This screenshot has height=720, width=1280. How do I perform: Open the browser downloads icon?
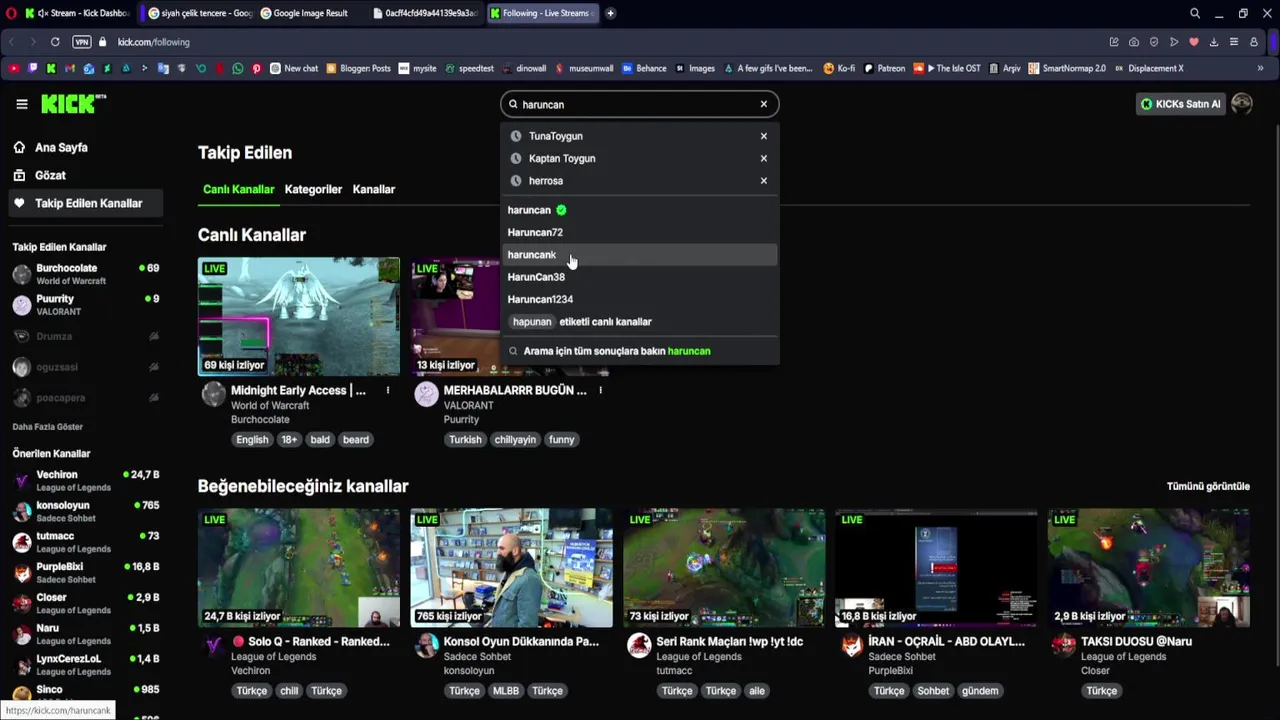pyautogui.click(x=1214, y=42)
